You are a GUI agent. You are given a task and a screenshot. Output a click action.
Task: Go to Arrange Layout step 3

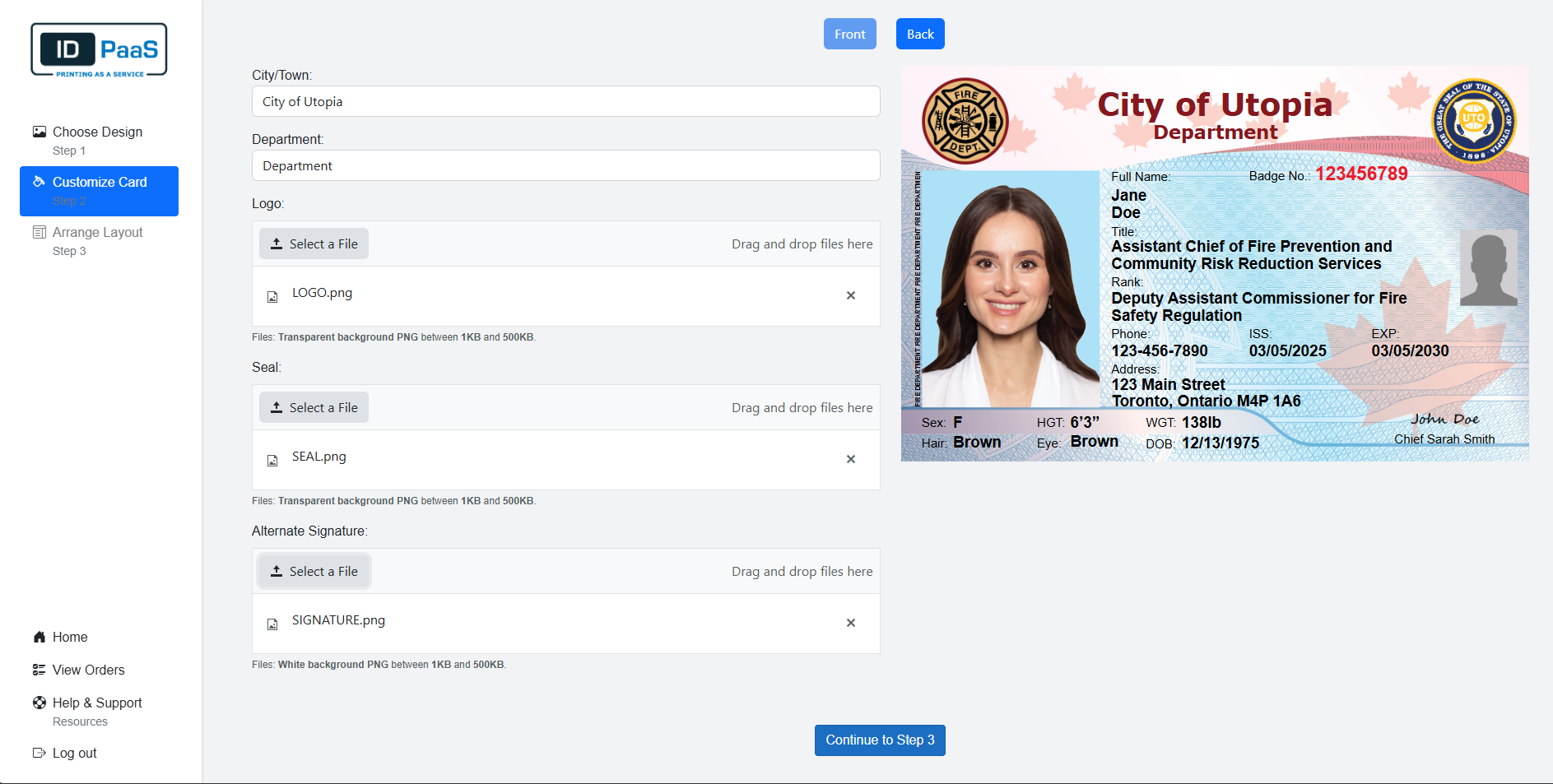[x=97, y=240]
